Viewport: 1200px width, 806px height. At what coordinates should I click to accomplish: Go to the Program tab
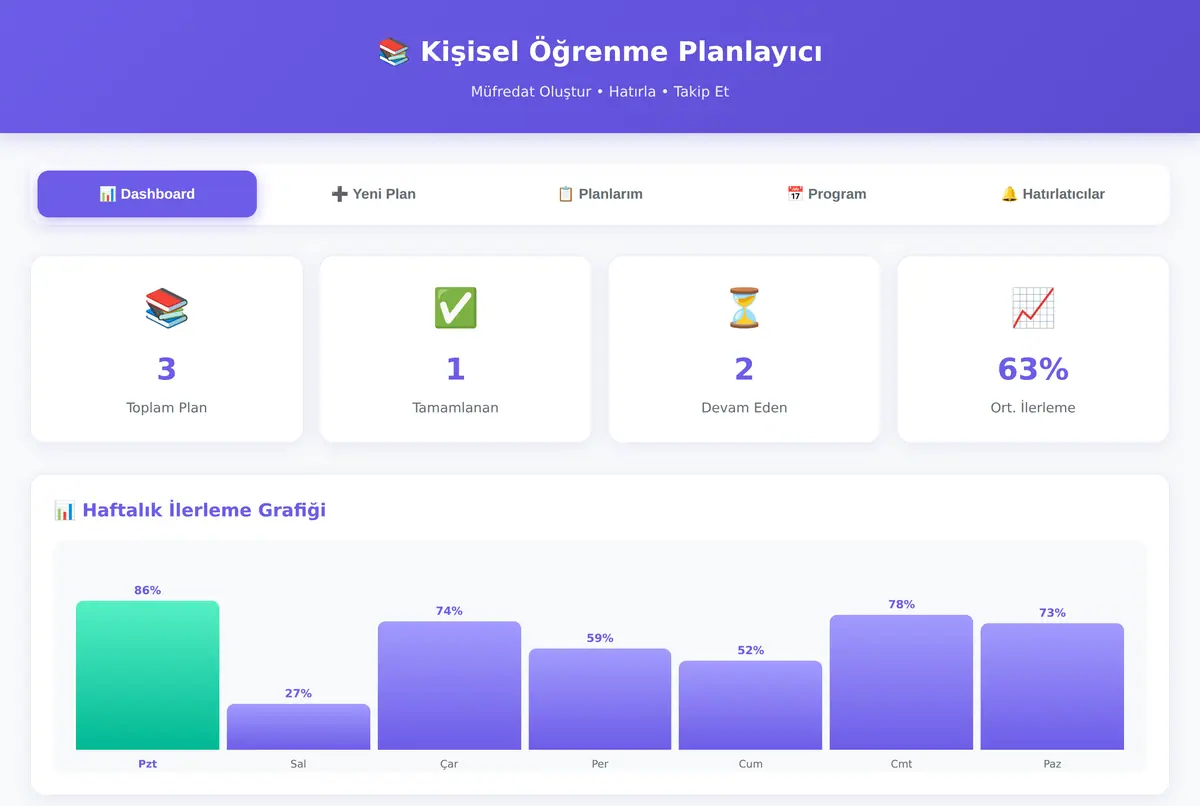pos(826,194)
